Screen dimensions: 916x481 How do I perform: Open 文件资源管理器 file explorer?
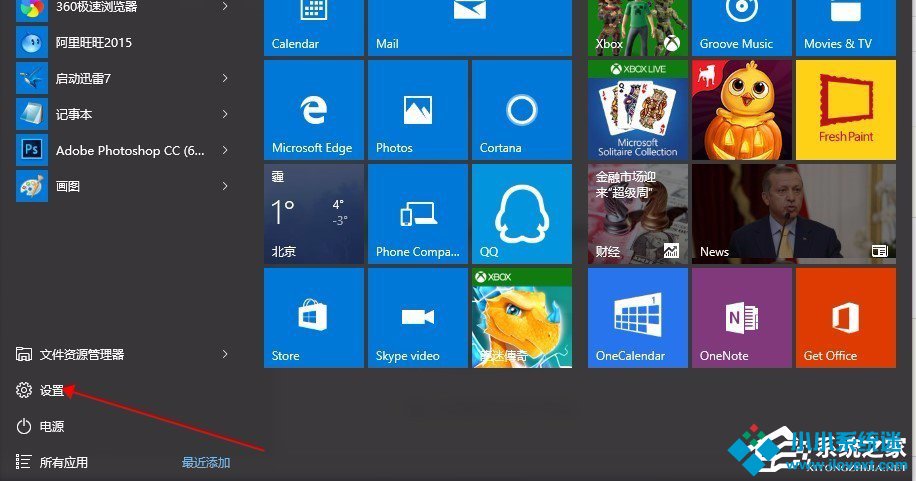click(x=70, y=354)
